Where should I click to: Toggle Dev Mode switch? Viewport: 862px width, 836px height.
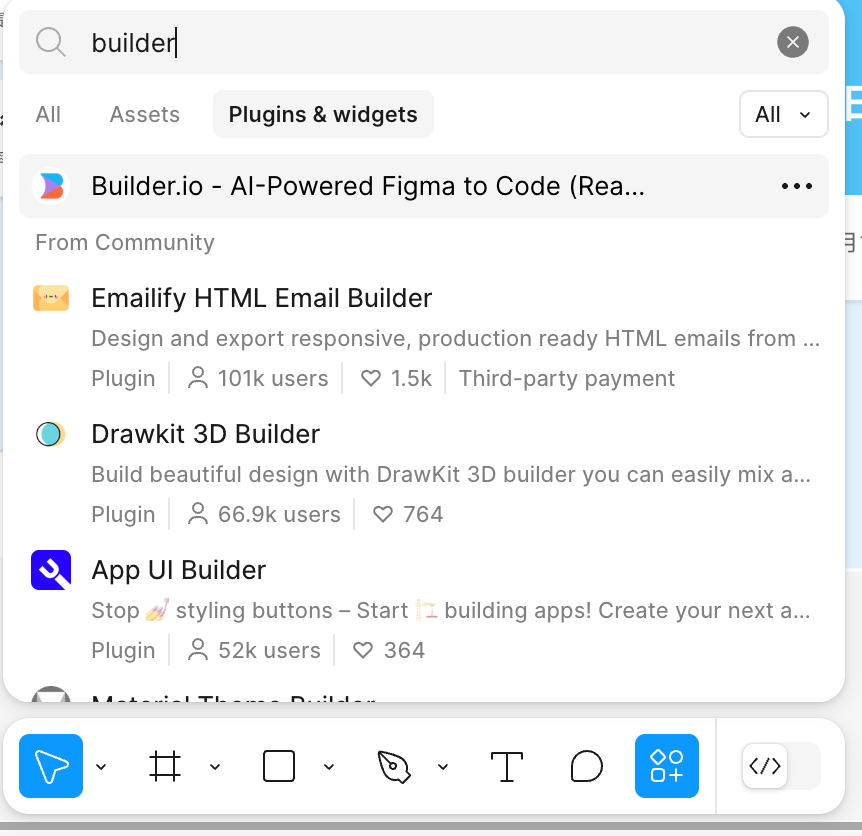pyautogui.click(x=781, y=766)
